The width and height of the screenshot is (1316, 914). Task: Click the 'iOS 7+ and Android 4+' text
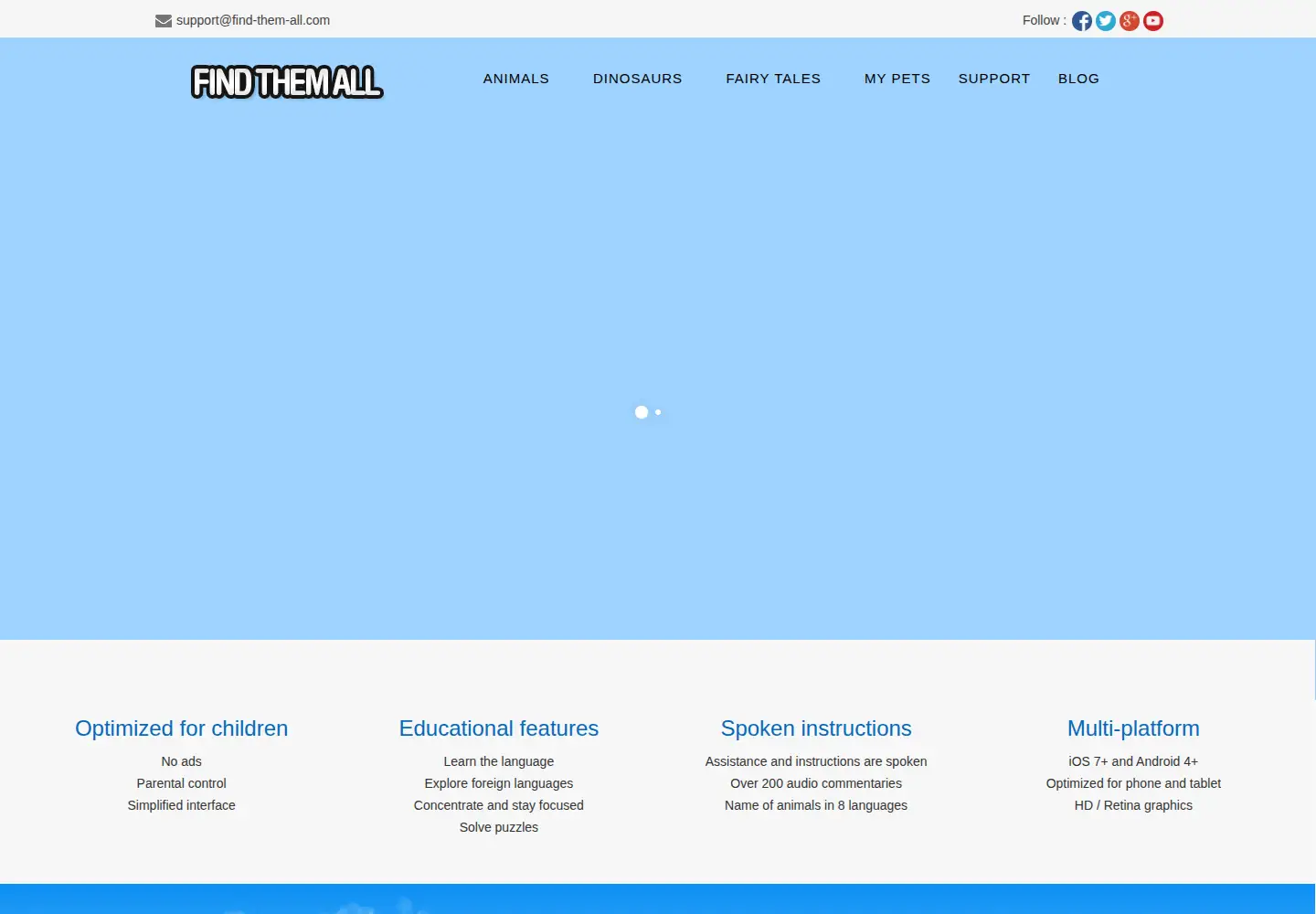click(x=1133, y=761)
